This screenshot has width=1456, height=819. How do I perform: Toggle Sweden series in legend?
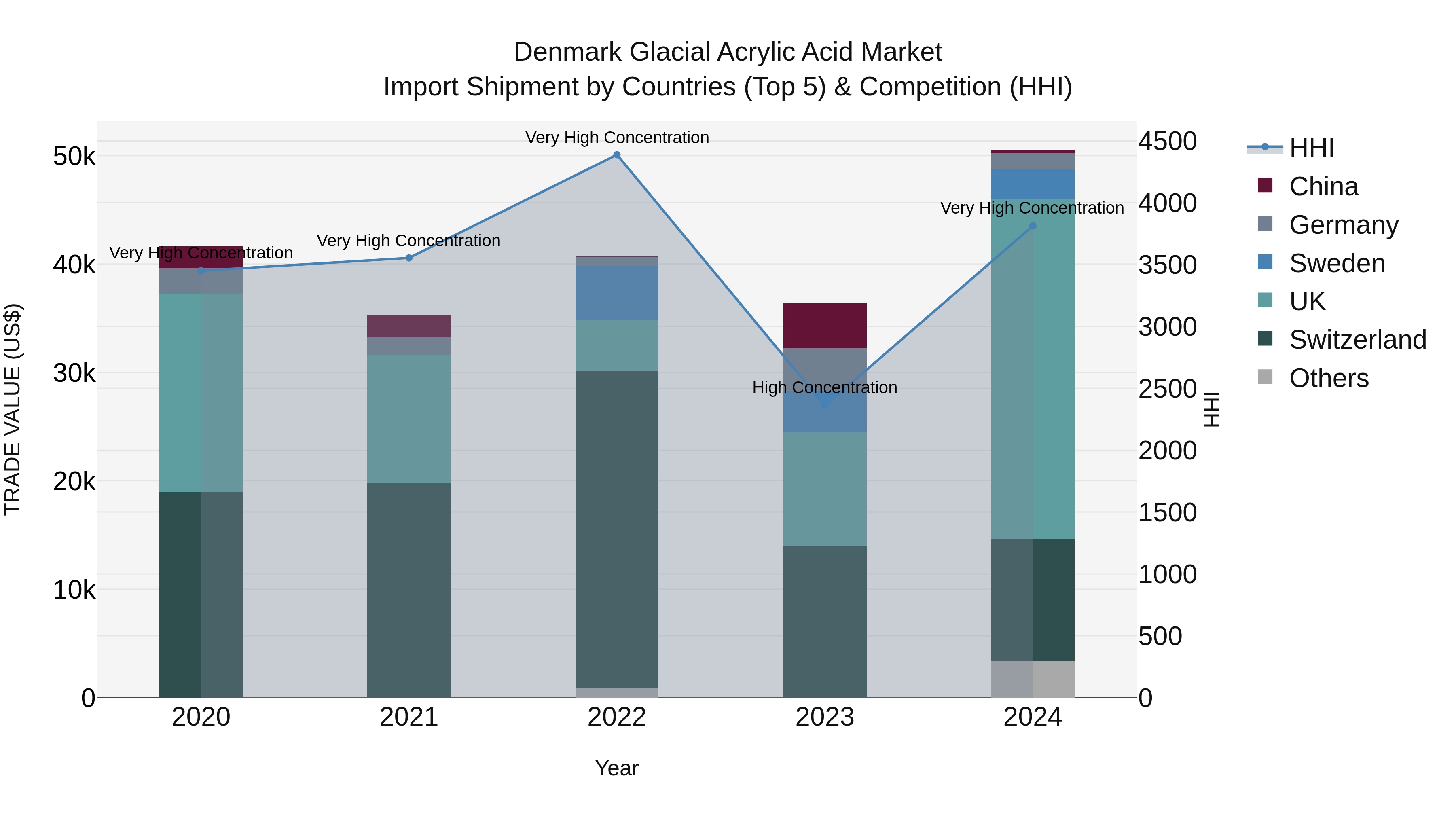[1321, 263]
